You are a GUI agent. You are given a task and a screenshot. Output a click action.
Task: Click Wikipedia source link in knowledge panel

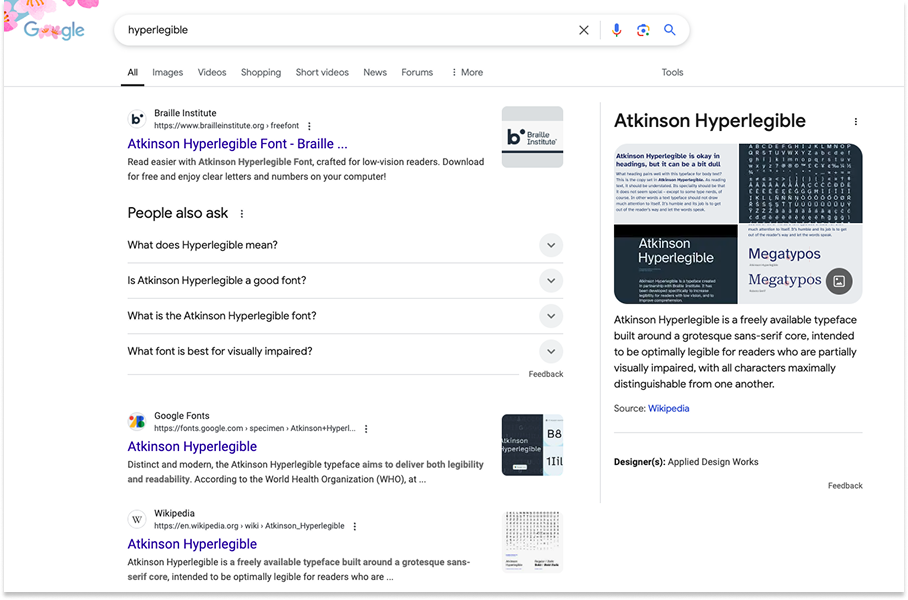pos(668,409)
